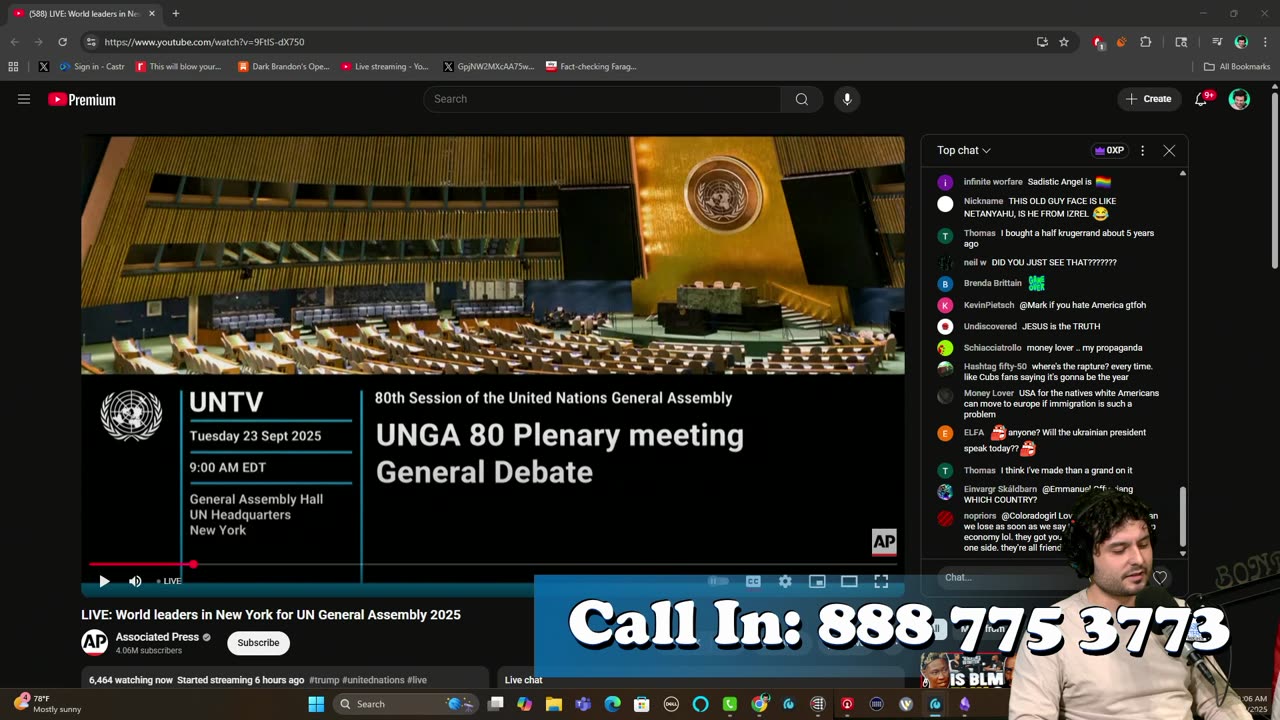Viewport: 1280px width, 720px height.
Task: Click KevinPietsch's chat message
Action: coord(1054,305)
